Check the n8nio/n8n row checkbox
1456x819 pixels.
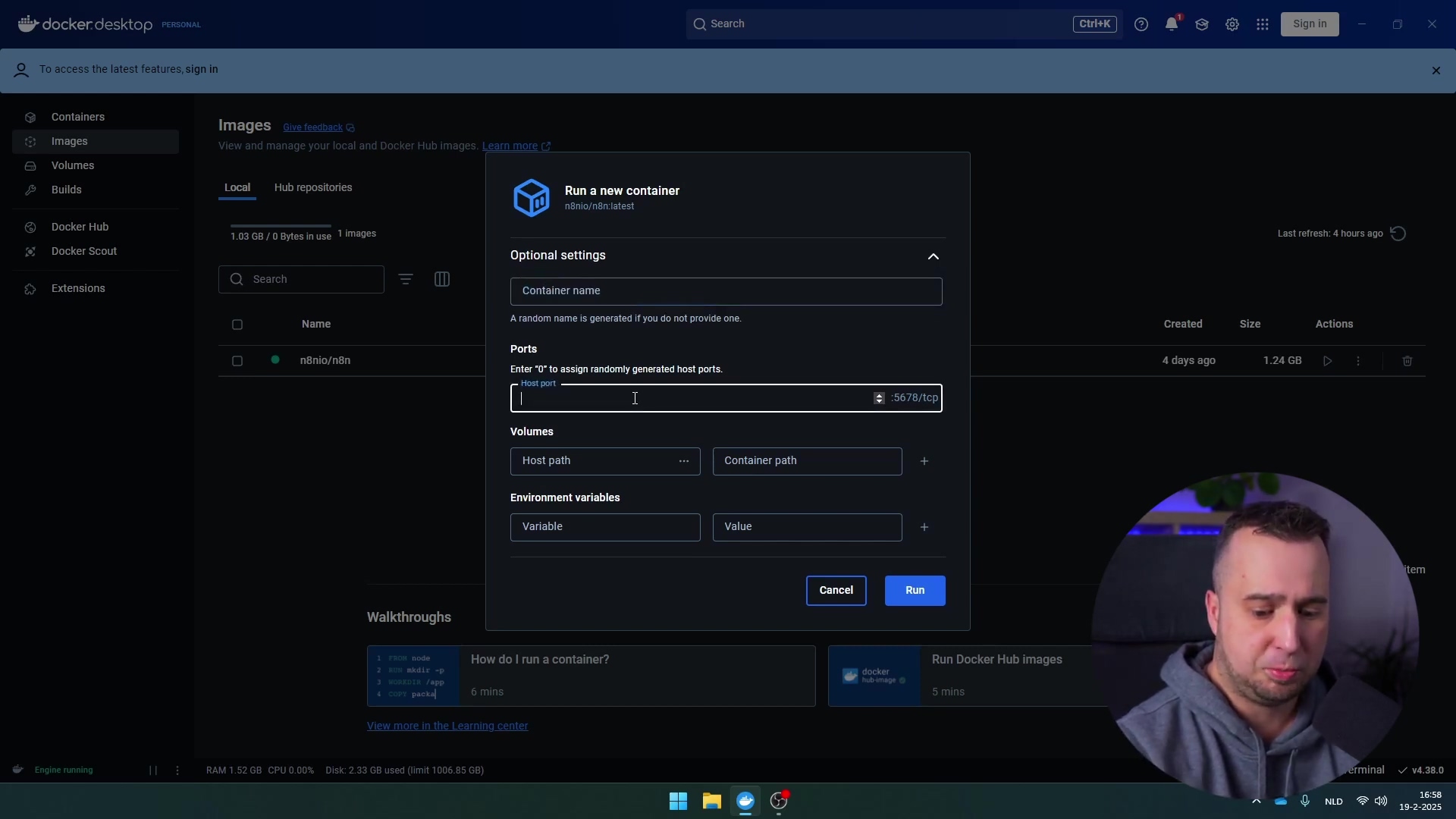tap(237, 362)
